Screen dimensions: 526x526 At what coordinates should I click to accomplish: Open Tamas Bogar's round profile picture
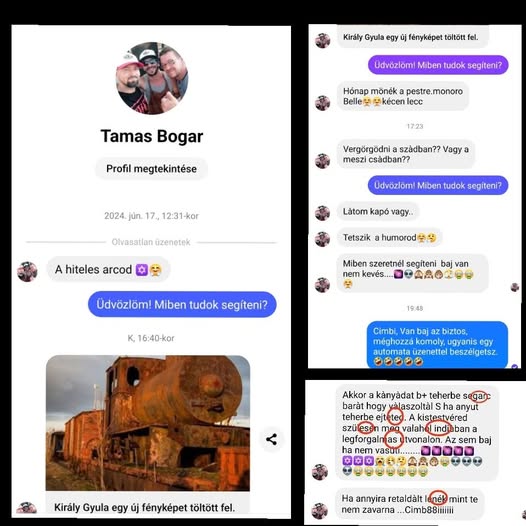pyautogui.click(x=152, y=78)
